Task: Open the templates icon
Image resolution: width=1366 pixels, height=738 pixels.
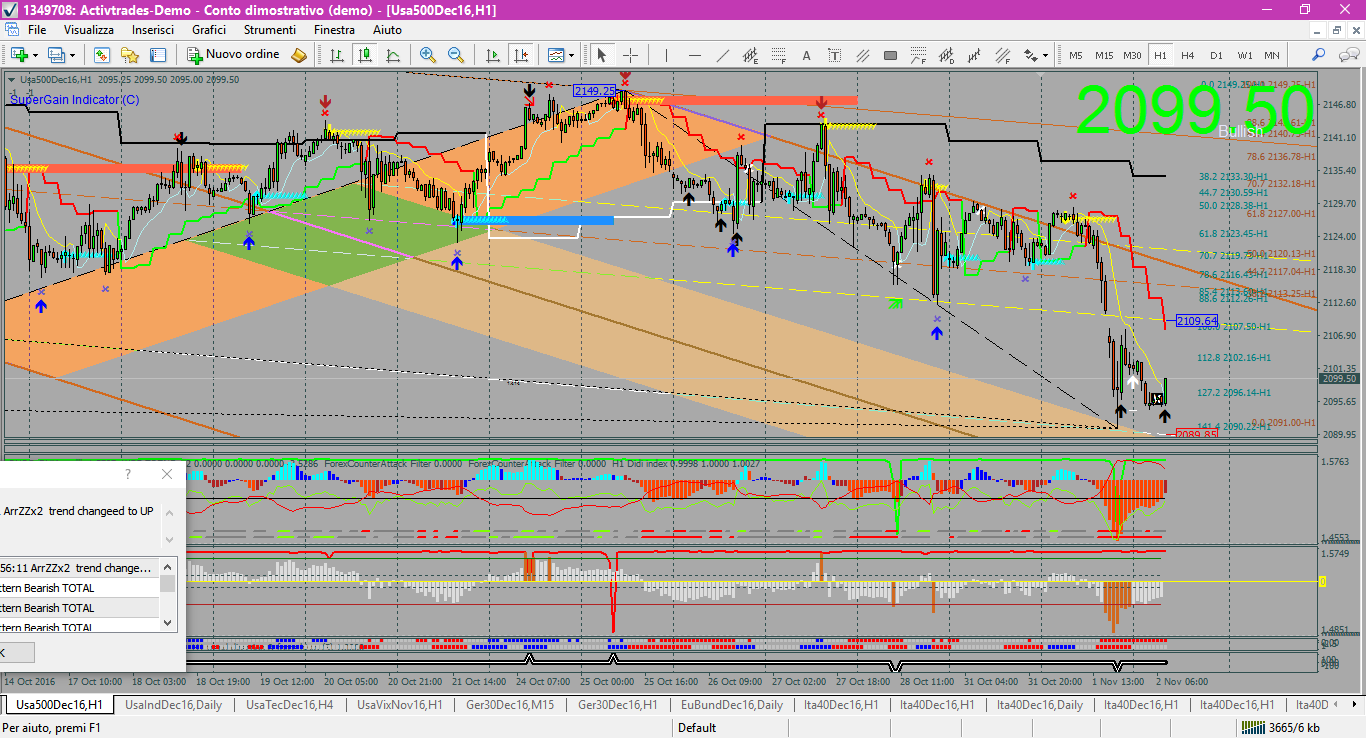Action: pyautogui.click(x=556, y=55)
